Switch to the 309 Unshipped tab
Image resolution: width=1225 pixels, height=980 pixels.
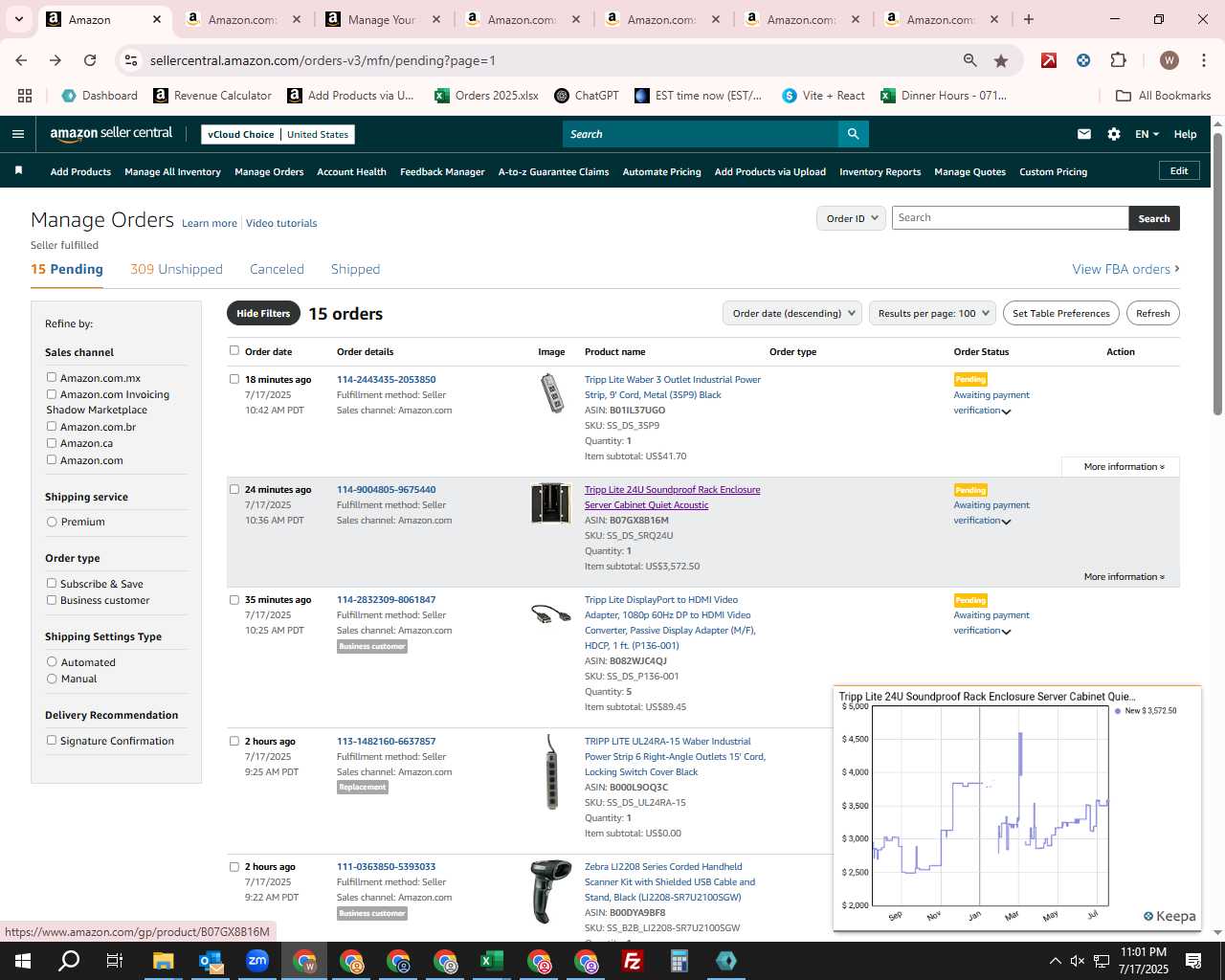[176, 269]
